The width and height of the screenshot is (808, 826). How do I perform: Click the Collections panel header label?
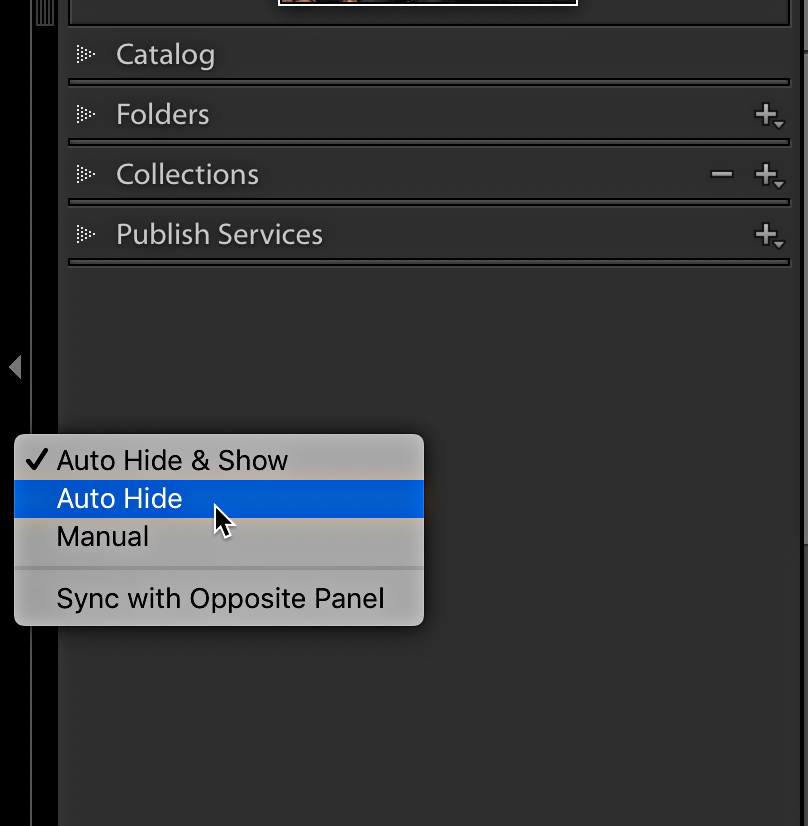tap(188, 174)
